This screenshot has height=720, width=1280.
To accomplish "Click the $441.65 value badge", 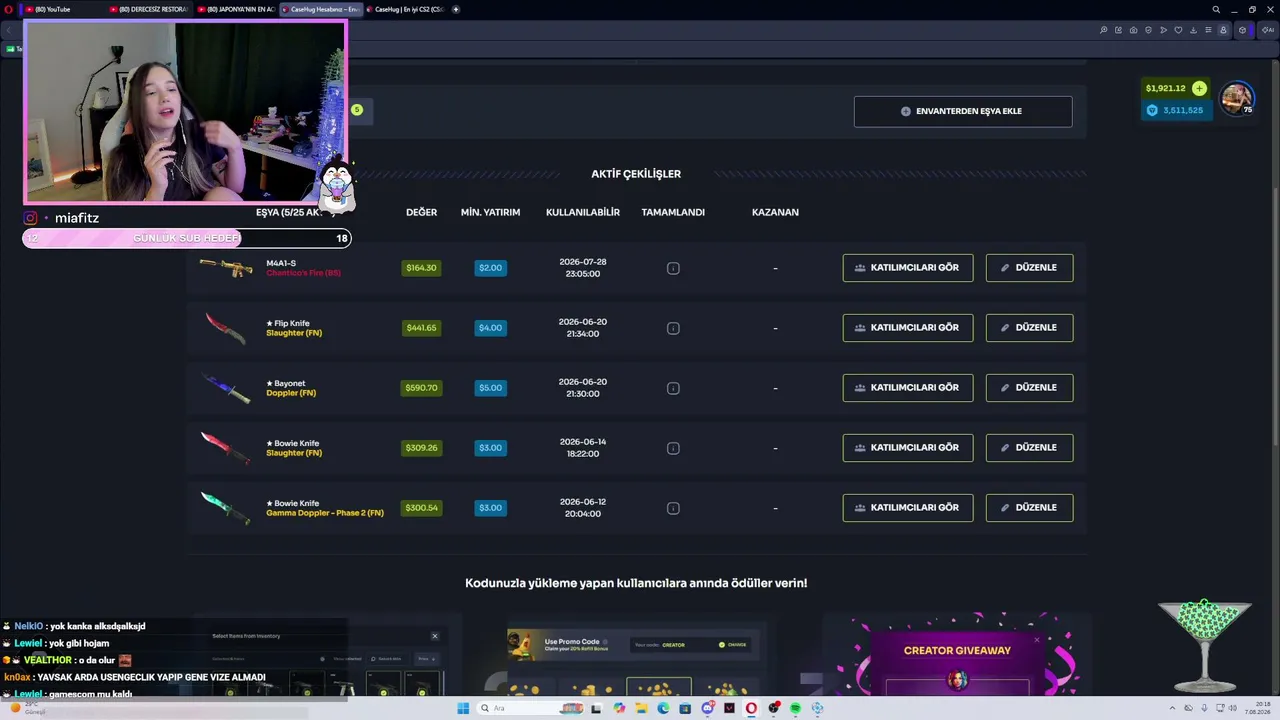I will [x=421, y=328].
